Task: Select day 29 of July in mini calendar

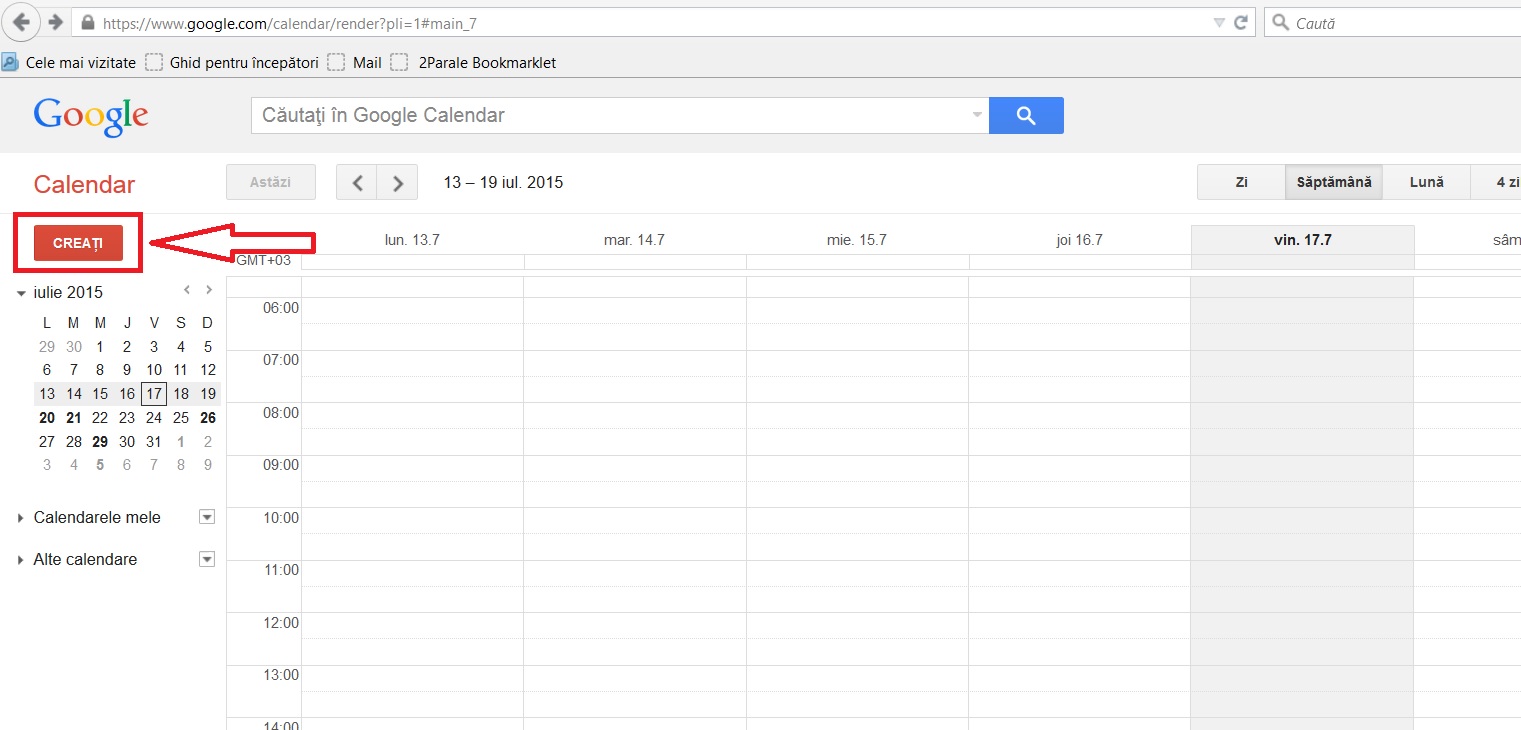Action: 100,442
